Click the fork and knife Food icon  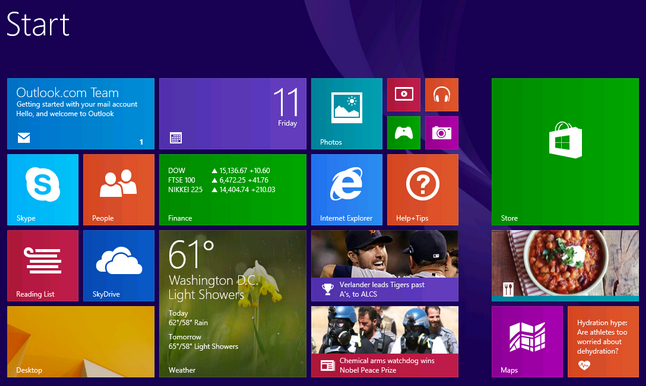(x=508, y=289)
